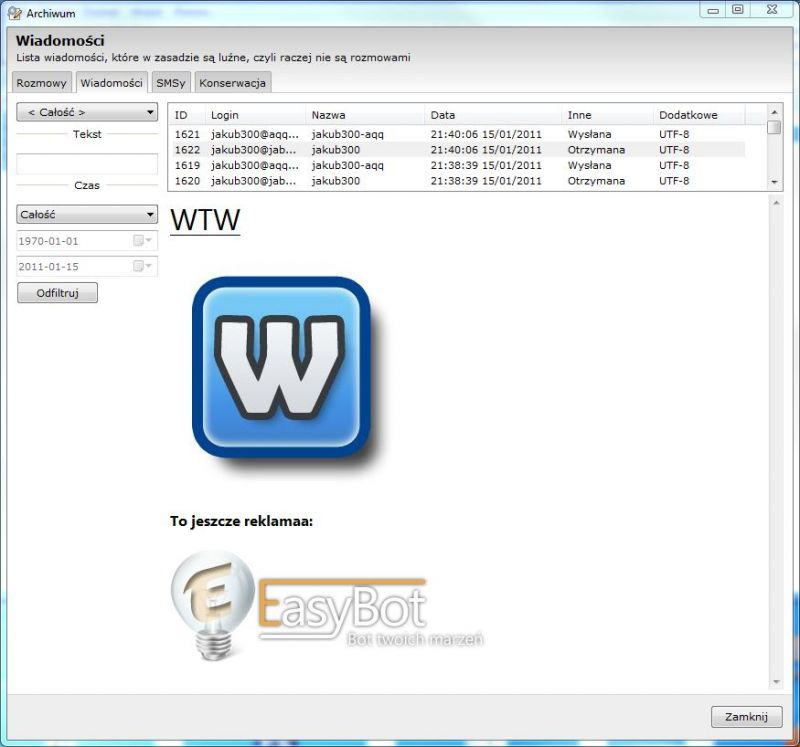Select message row with ID 1620
Screen dimensions: 800x747
click(457, 181)
